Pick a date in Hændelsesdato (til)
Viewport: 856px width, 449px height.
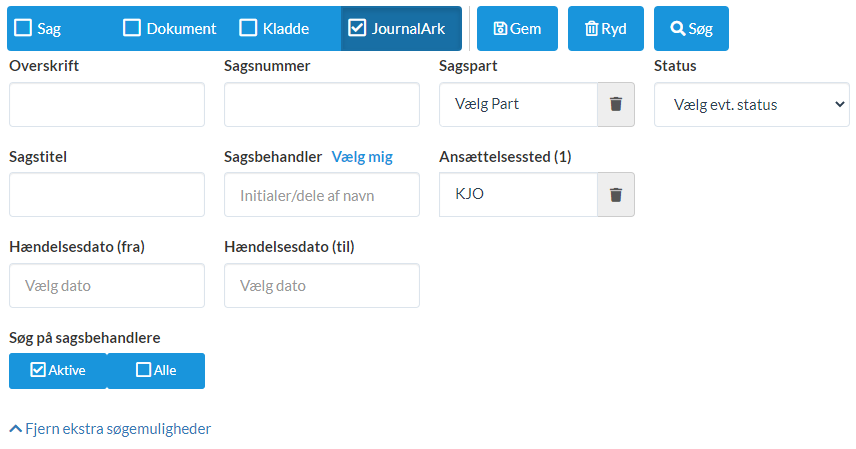322,285
